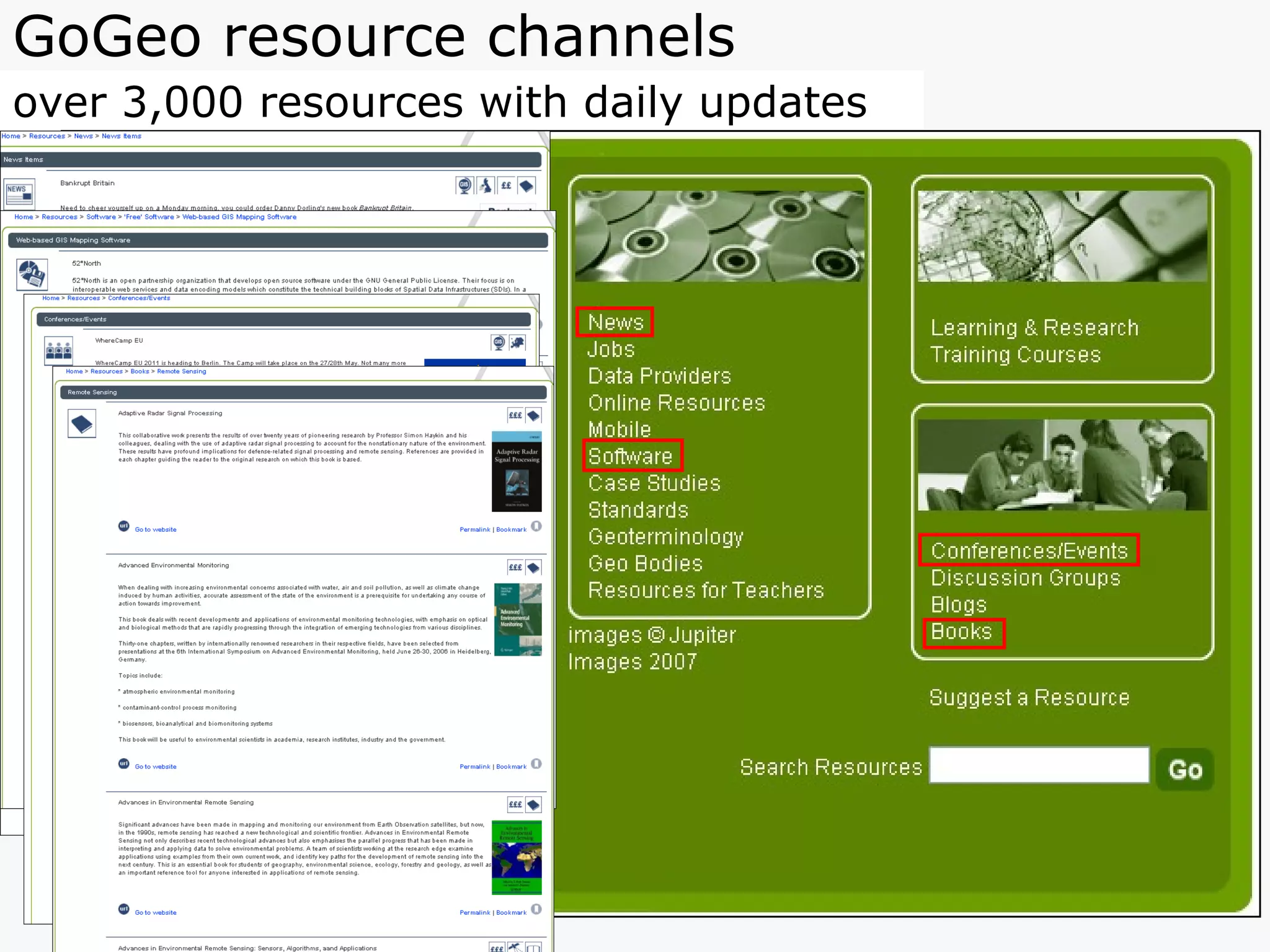Open the Standards channel
Image resolution: width=1270 pixels, height=952 pixels.
click(638, 510)
